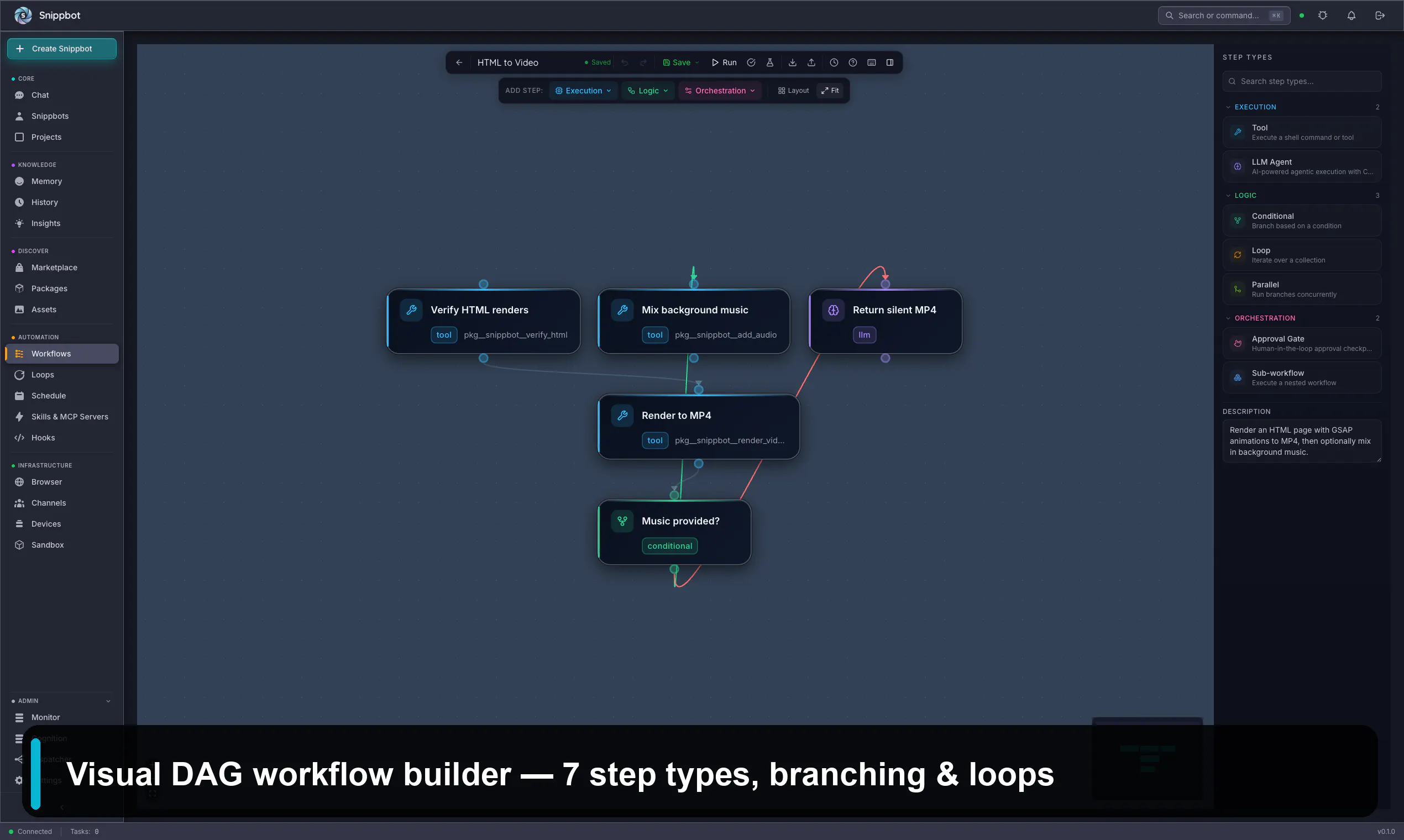Select Workflows in the sidebar
Viewport: 1404px width, 840px height.
pos(62,354)
